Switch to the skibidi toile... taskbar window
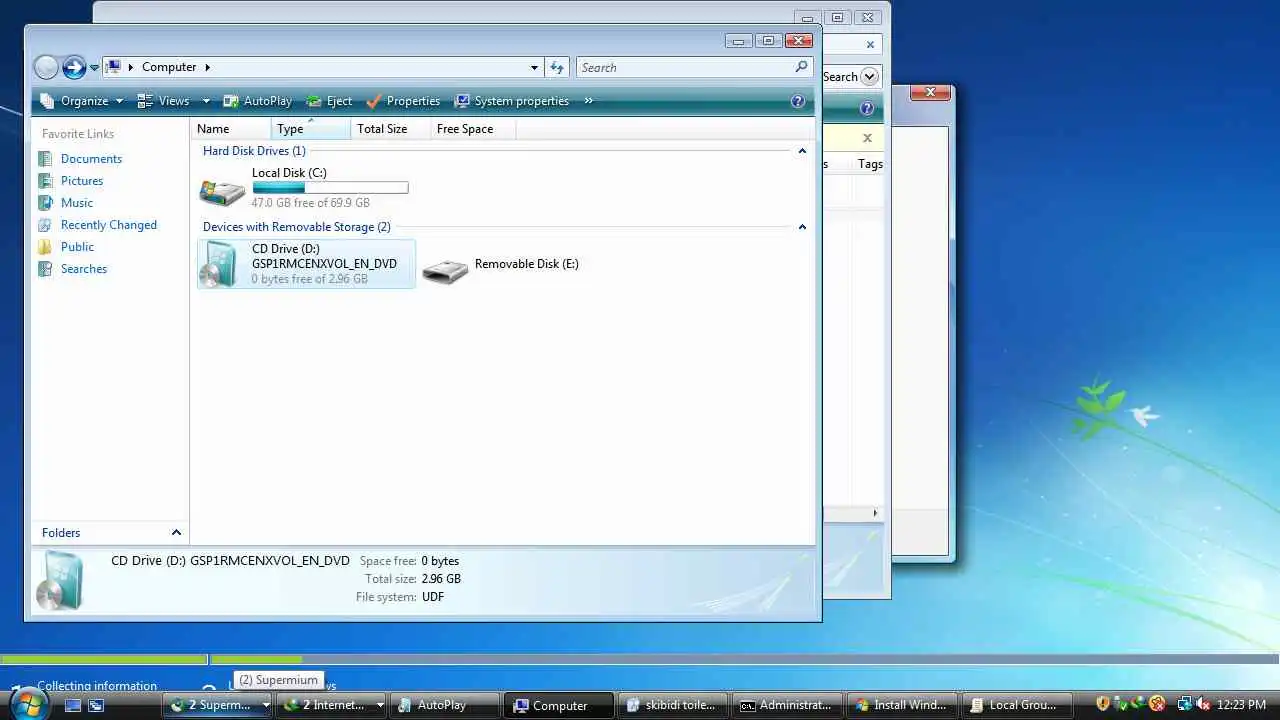The width and height of the screenshot is (1280, 720). (x=672, y=705)
